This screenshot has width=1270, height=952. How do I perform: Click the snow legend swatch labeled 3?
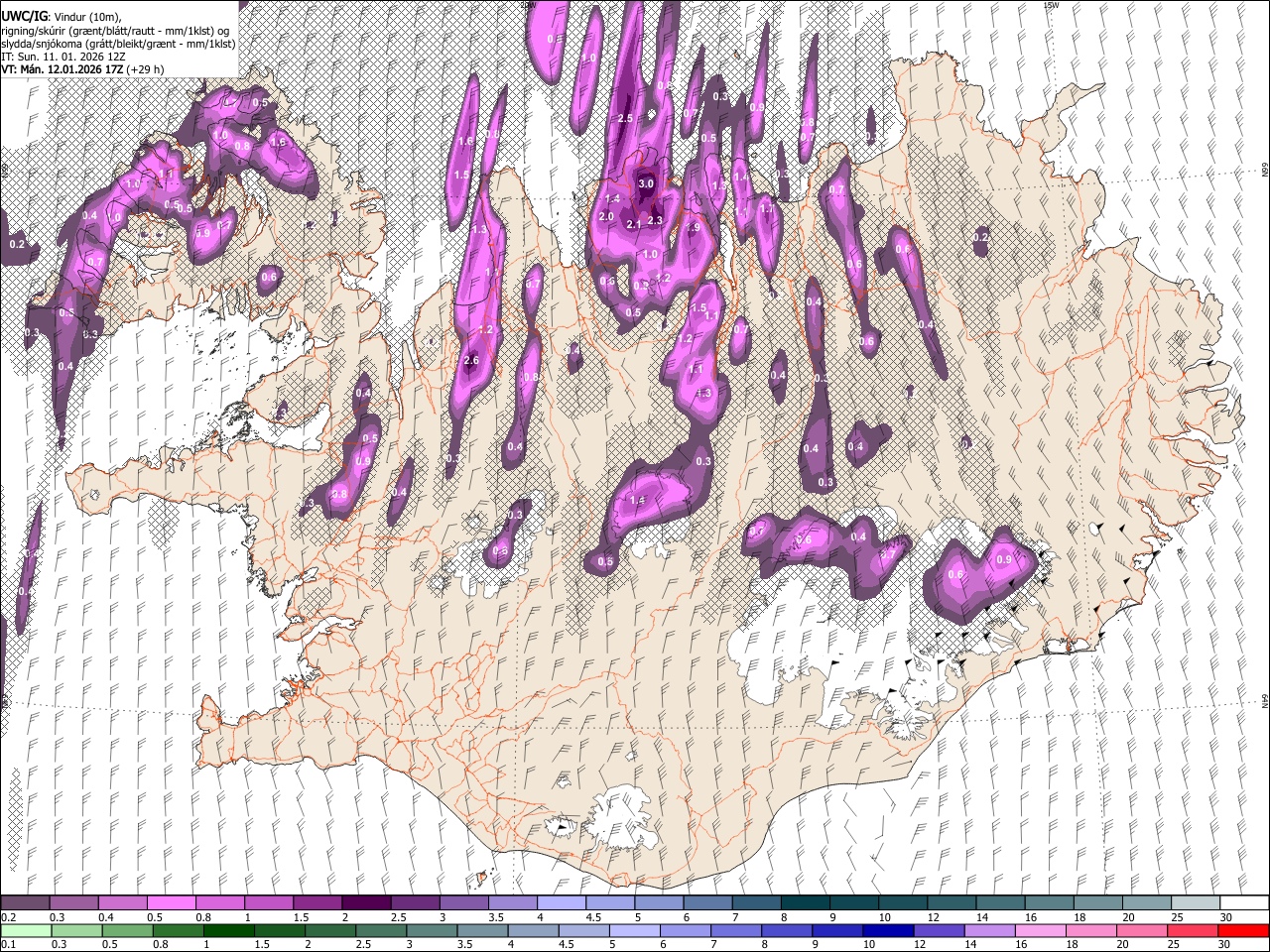tap(464, 902)
